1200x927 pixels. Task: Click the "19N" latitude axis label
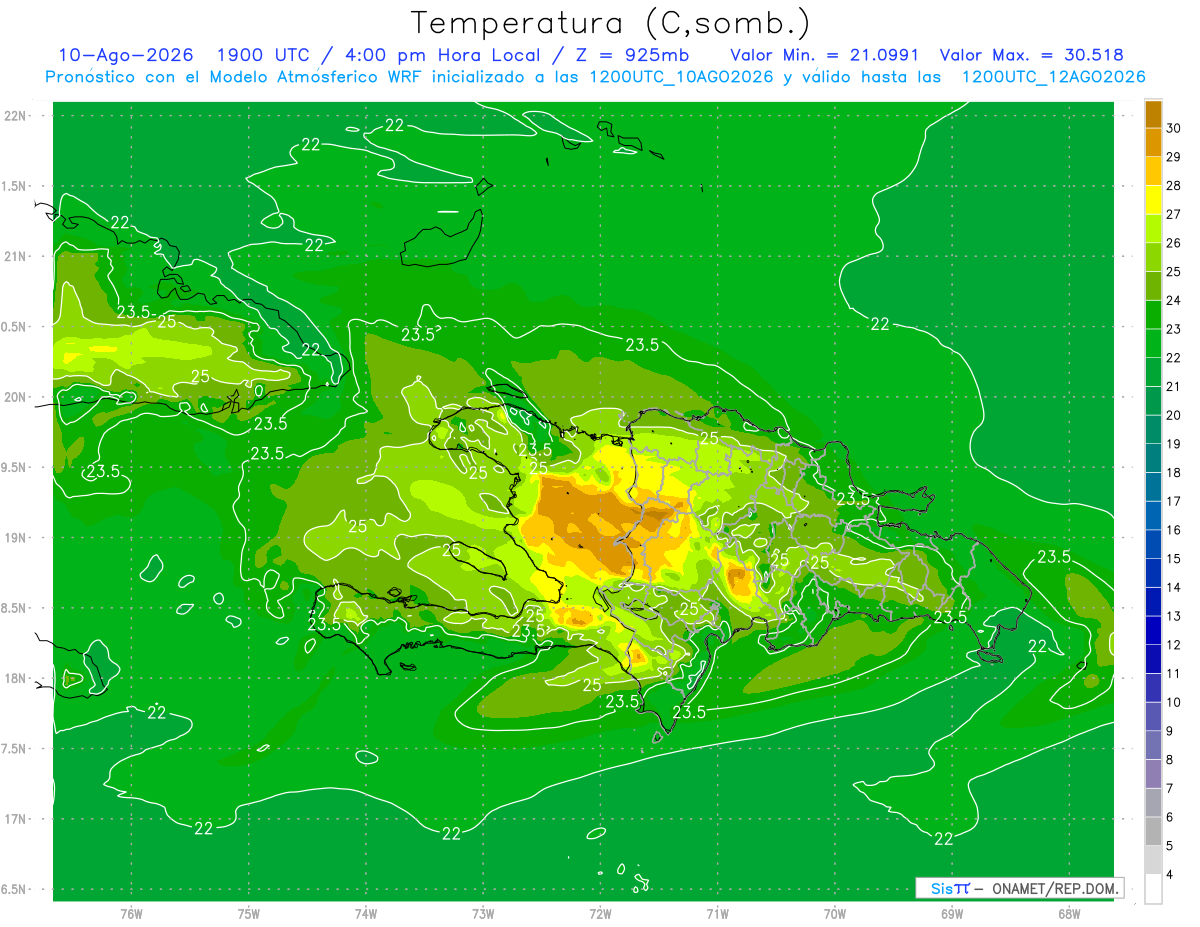coord(16,538)
